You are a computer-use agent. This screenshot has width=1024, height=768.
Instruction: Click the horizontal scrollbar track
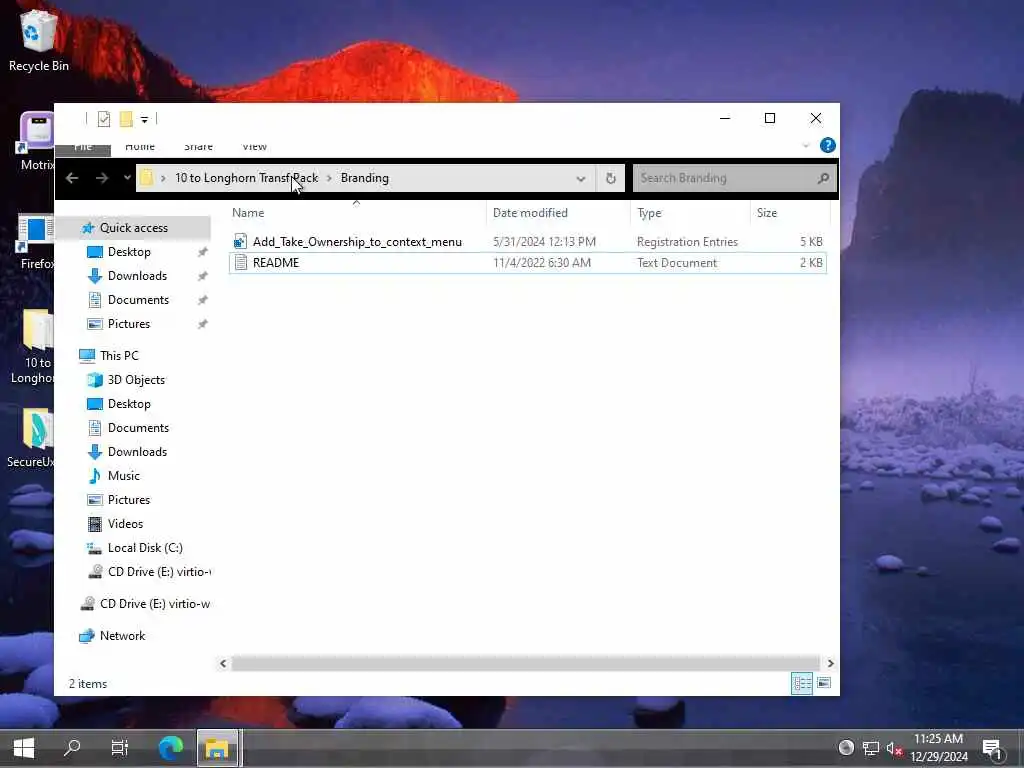click(x=526, y=664)
